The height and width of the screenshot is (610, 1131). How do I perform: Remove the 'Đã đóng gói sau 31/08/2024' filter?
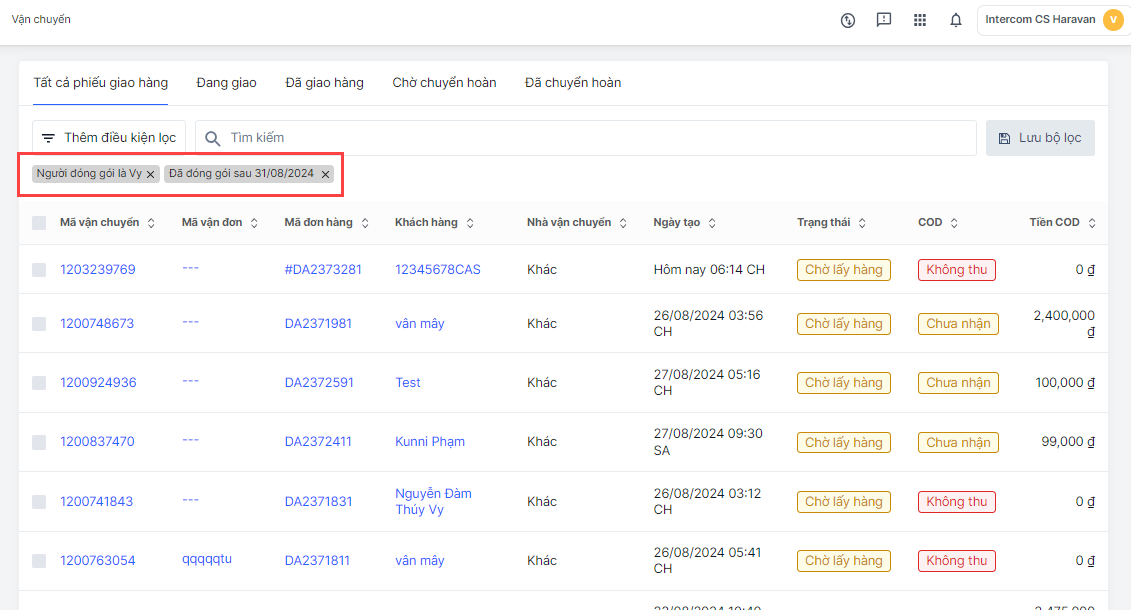pos(325,174)
